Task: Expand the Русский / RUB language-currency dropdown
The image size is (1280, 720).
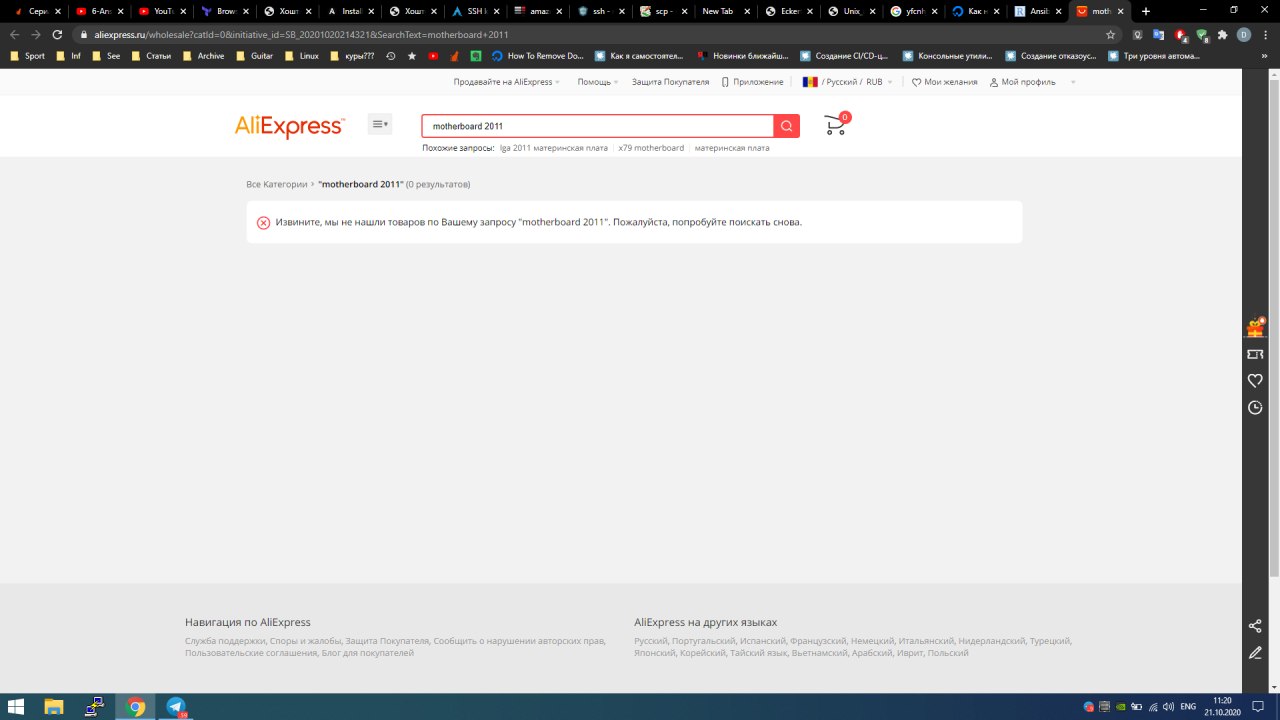Action: point(847,82)
